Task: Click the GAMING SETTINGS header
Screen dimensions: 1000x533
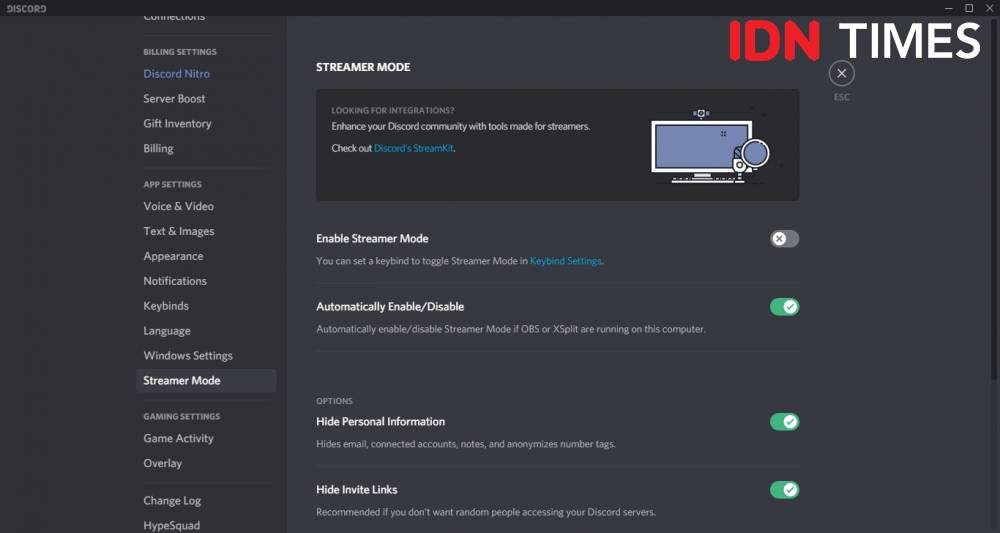Action: click(182, 416)
